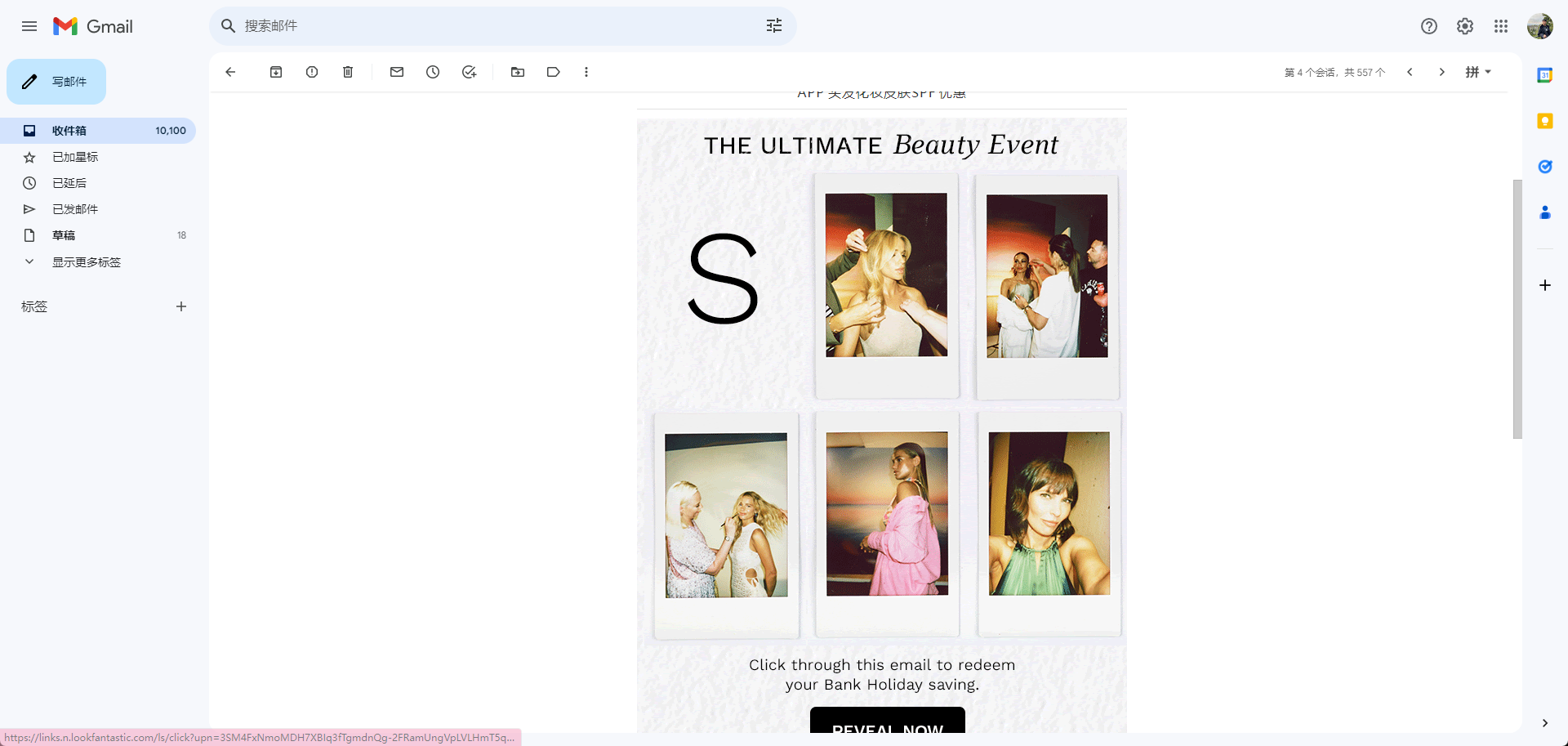The height and width of the screenshot is (746, 1568).
Task: Click polaroid of blonde hair styling
Action: click(x=887, y=286)
